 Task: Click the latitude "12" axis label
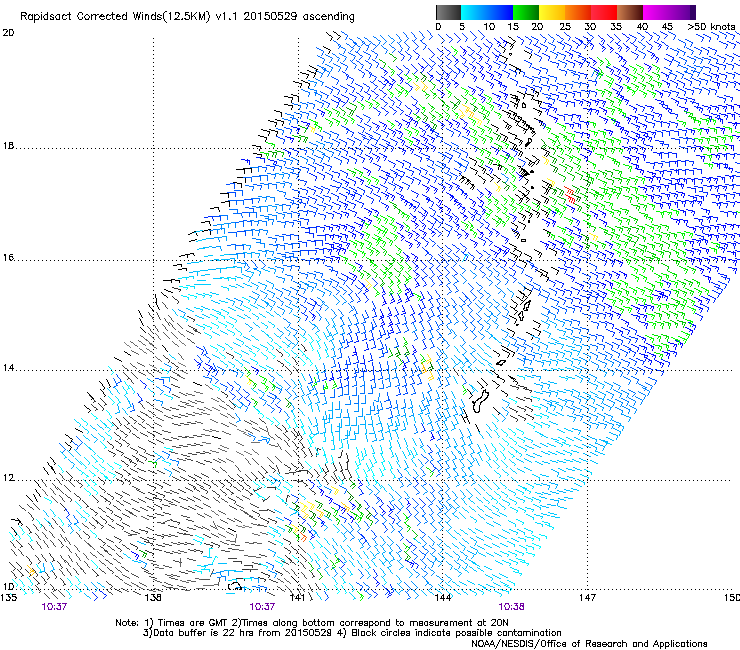pyautogui.click(x=8, y=478)
